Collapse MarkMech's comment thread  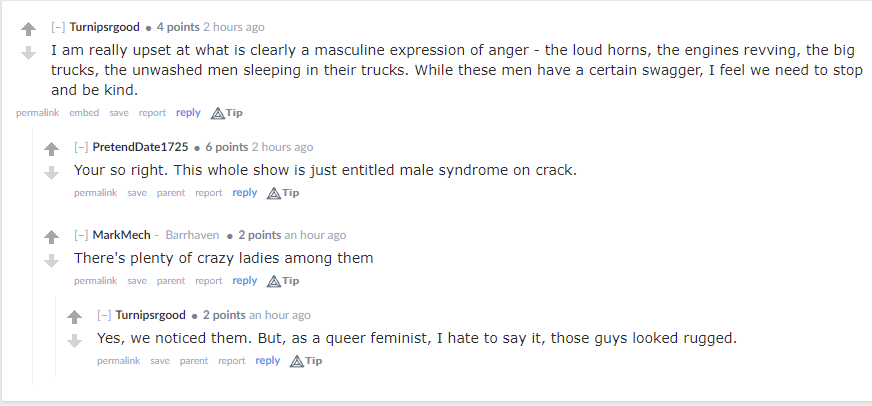[x=81, y=235]
